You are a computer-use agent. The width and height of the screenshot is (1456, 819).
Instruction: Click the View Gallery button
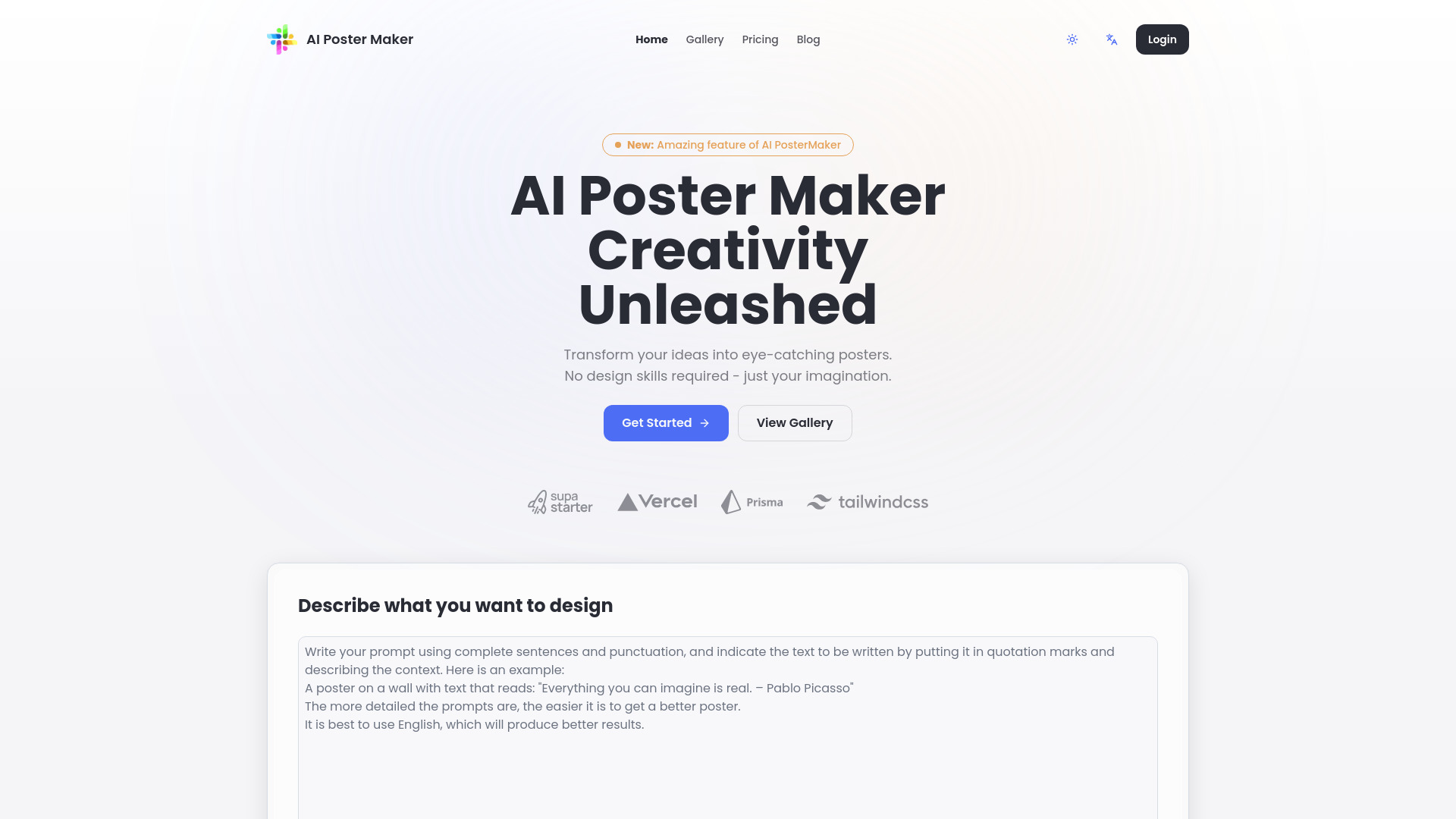(x=794, y=422)
